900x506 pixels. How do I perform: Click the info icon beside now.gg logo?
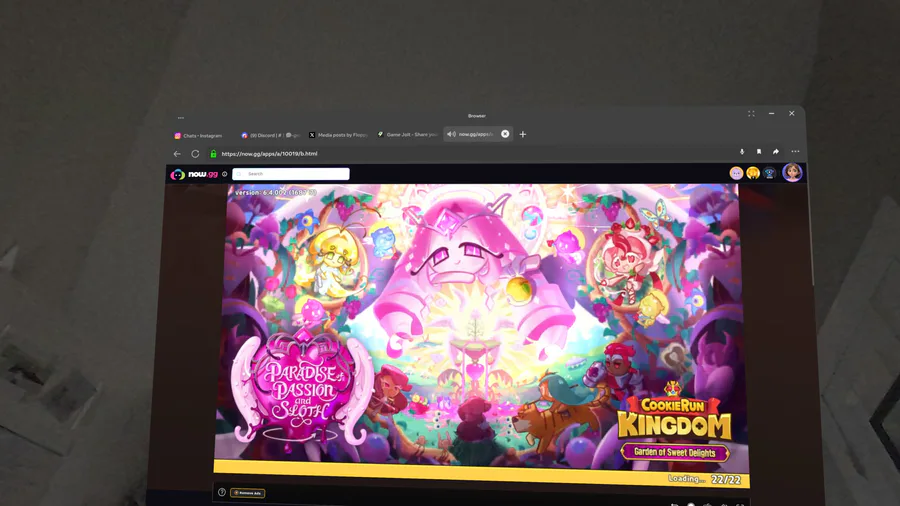tap(224, 174)
